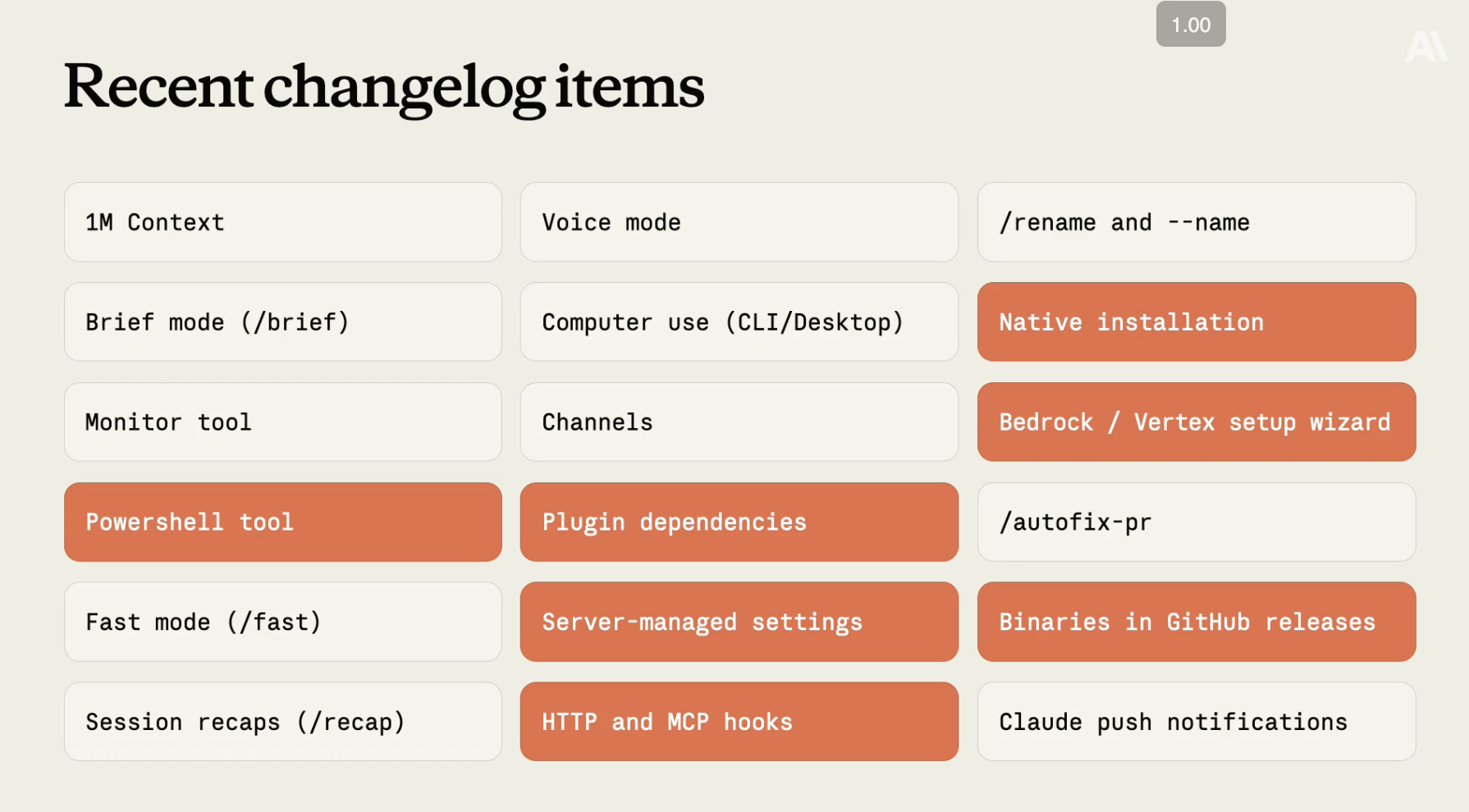The image size is (1469, 812).
Task: Click the /autofix-pr card
Action: coord(1197,522)
